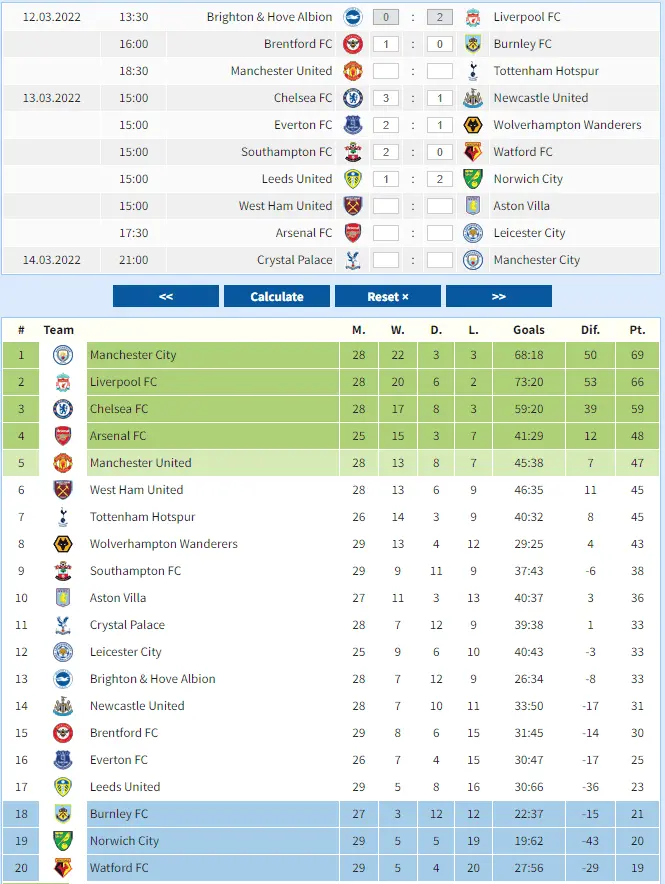Click the Calculate button

[277, 296]
